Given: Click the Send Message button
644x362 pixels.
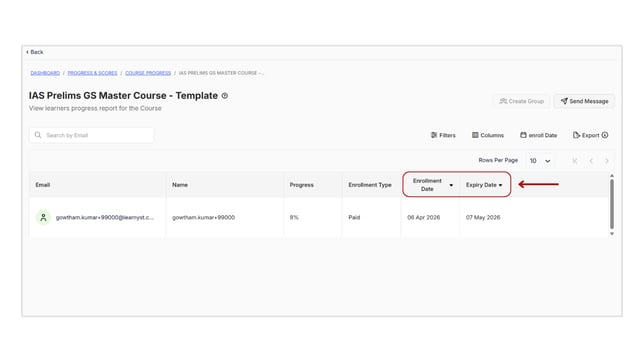Looking at the screenshot, I should tap(584, 101).
